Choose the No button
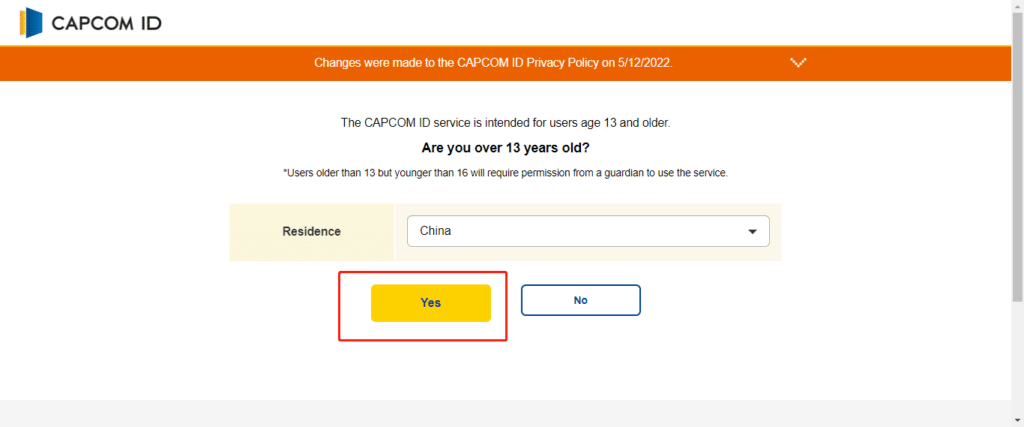1024x427 pixels. [x=581, y=300]
